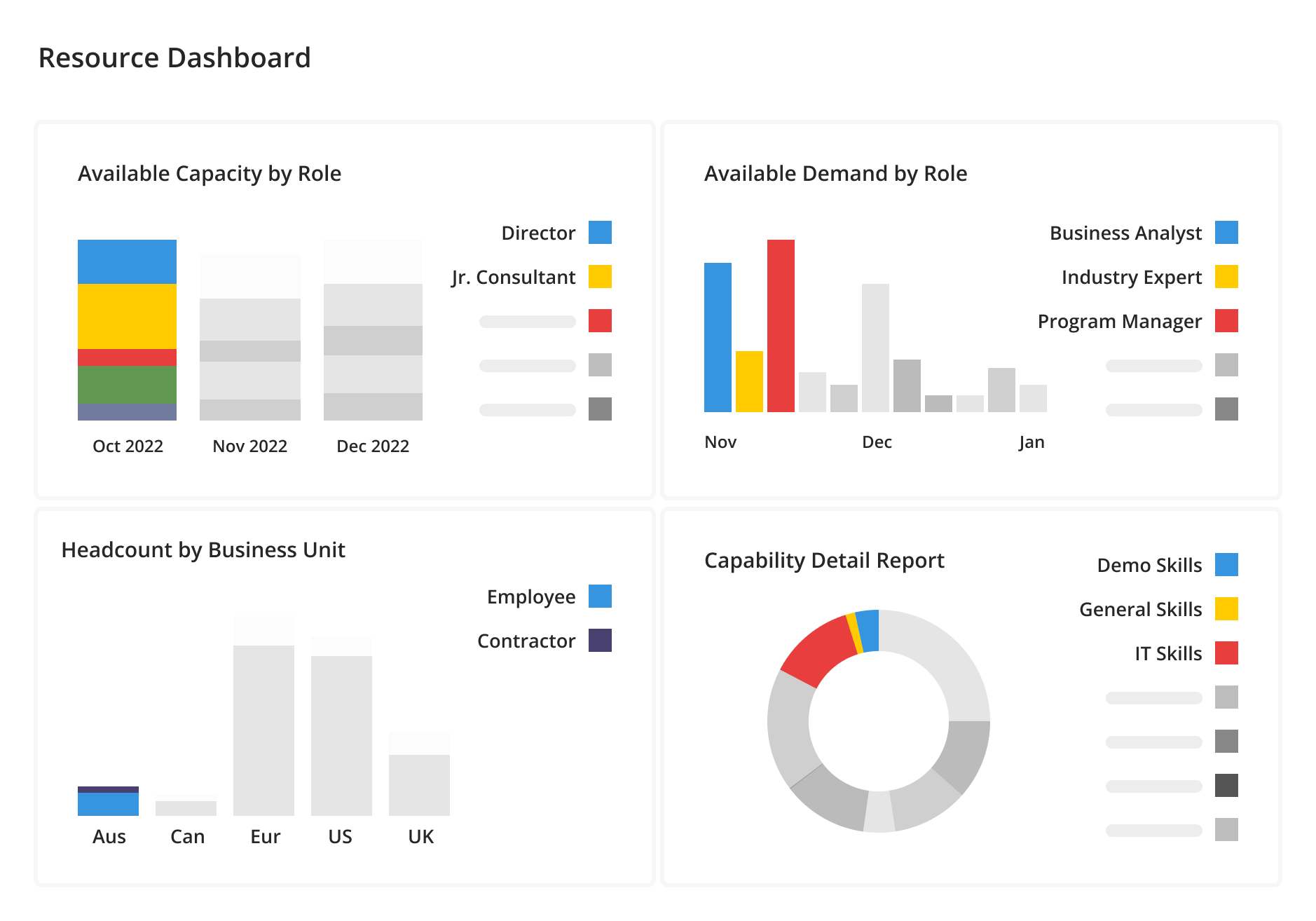Select the General Skills yellow legend box
1316x921 pixels.
[1226, 608]
